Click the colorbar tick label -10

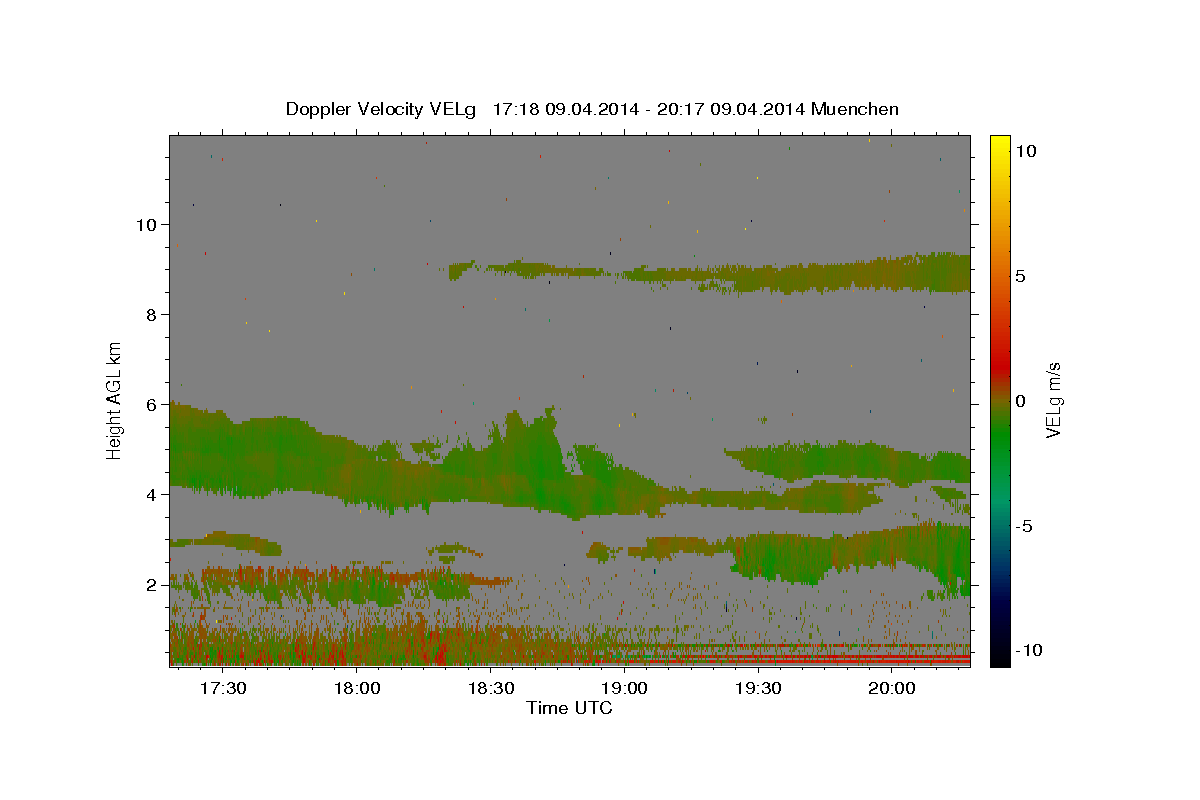click(x=1028, y=651)
